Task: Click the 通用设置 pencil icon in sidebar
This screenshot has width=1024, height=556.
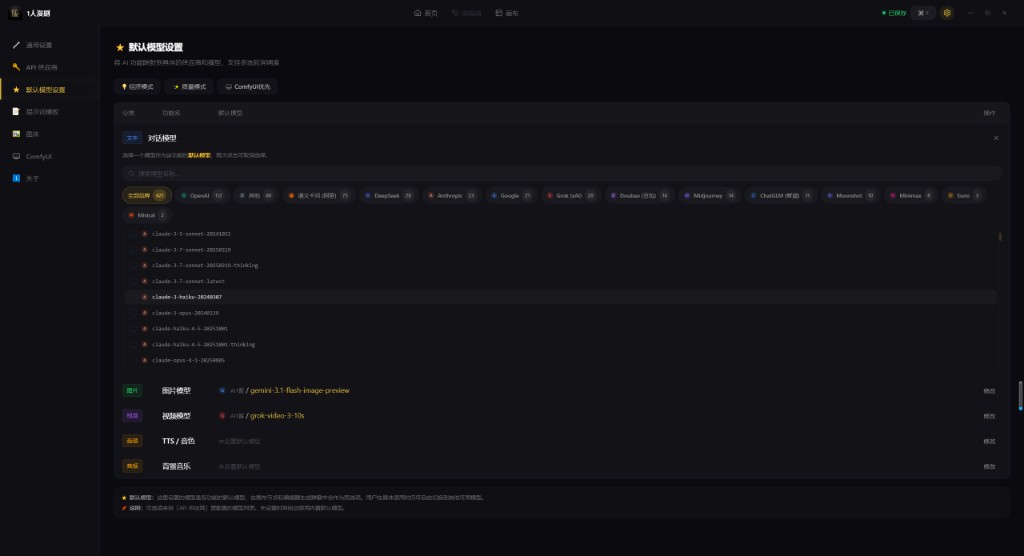Action: (16, 45)
